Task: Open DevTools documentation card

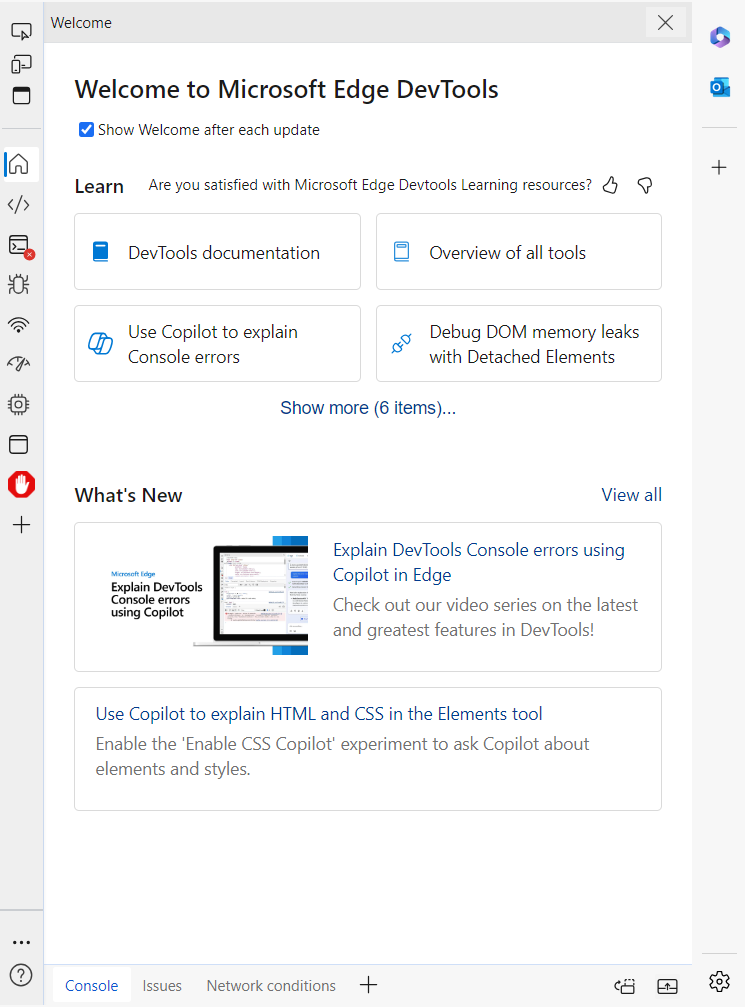Action: (x=217, y=252)
